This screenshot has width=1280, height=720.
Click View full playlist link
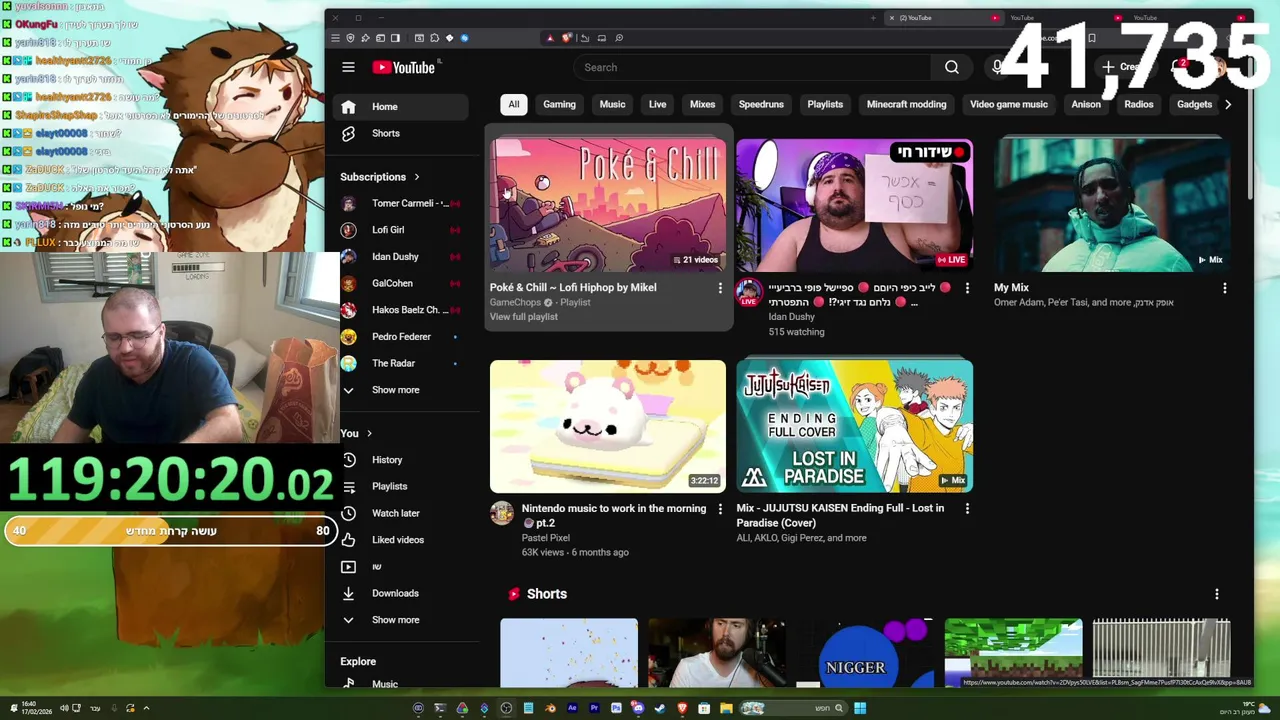tap(523, 317)
